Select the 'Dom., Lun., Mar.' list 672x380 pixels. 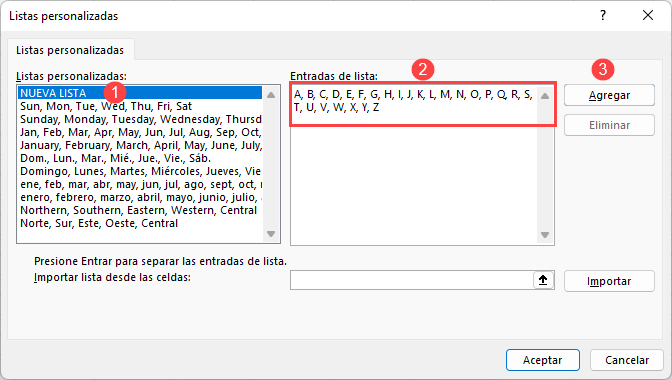point(140,158)
